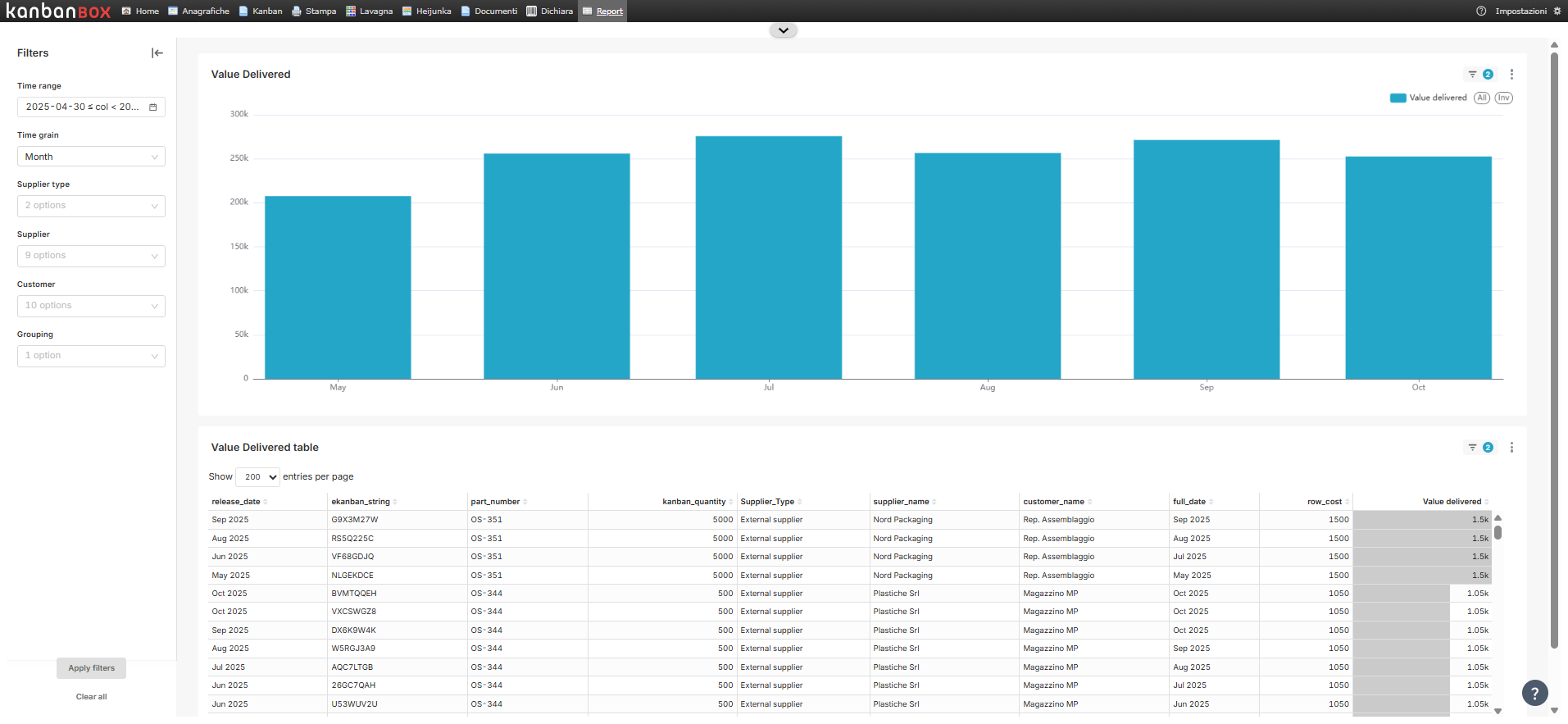This screenshot has height=724, width=1568.
Task: Select 'All' legend toggle in chart
Action: [x=1481, y=98]
